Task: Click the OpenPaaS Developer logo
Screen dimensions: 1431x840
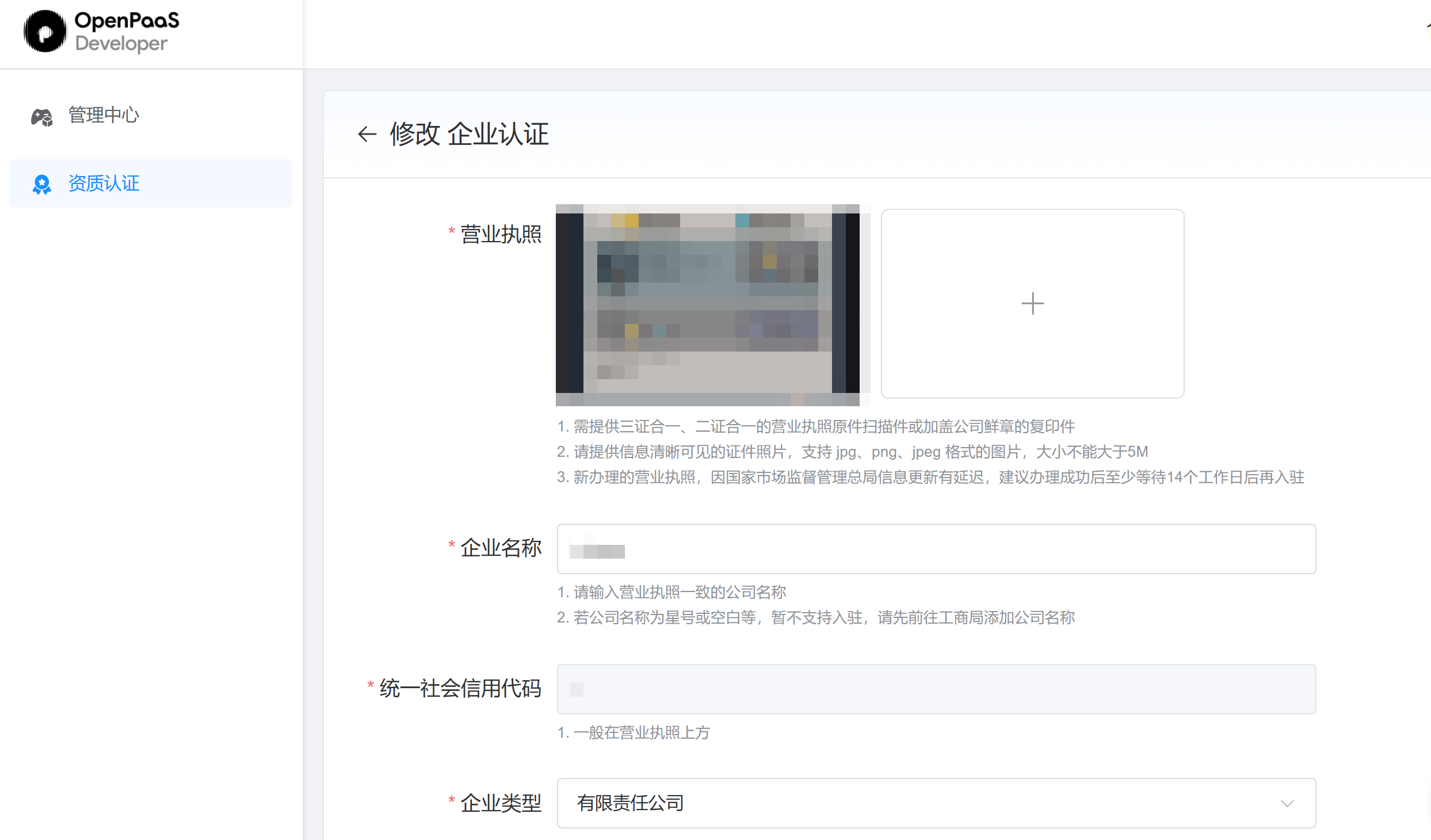Action: [101, 32]
